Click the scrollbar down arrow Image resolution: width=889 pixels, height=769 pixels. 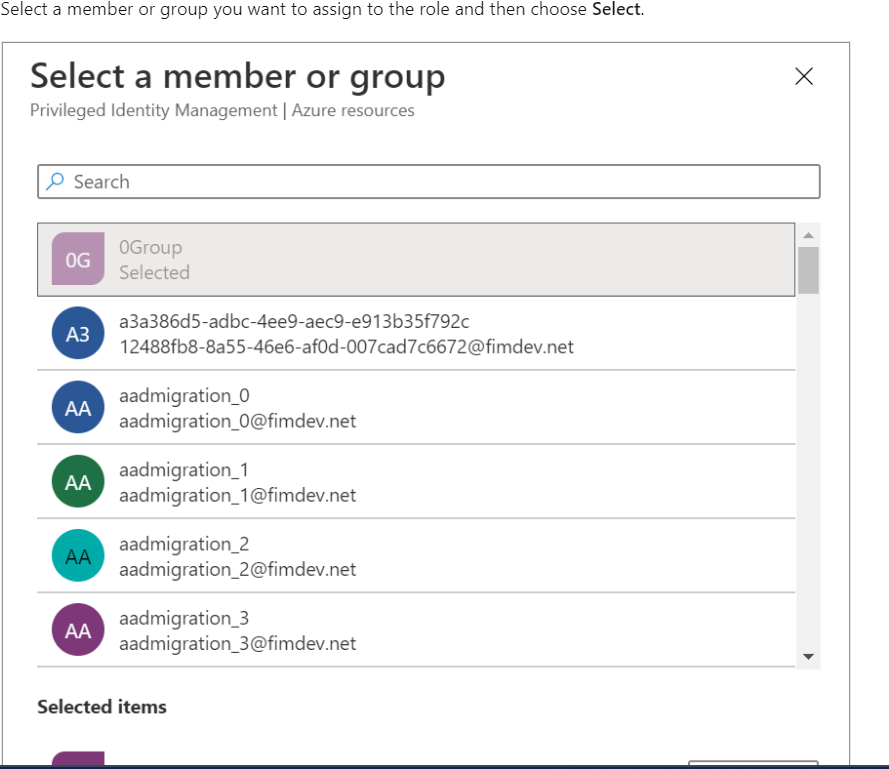[807, 656]
